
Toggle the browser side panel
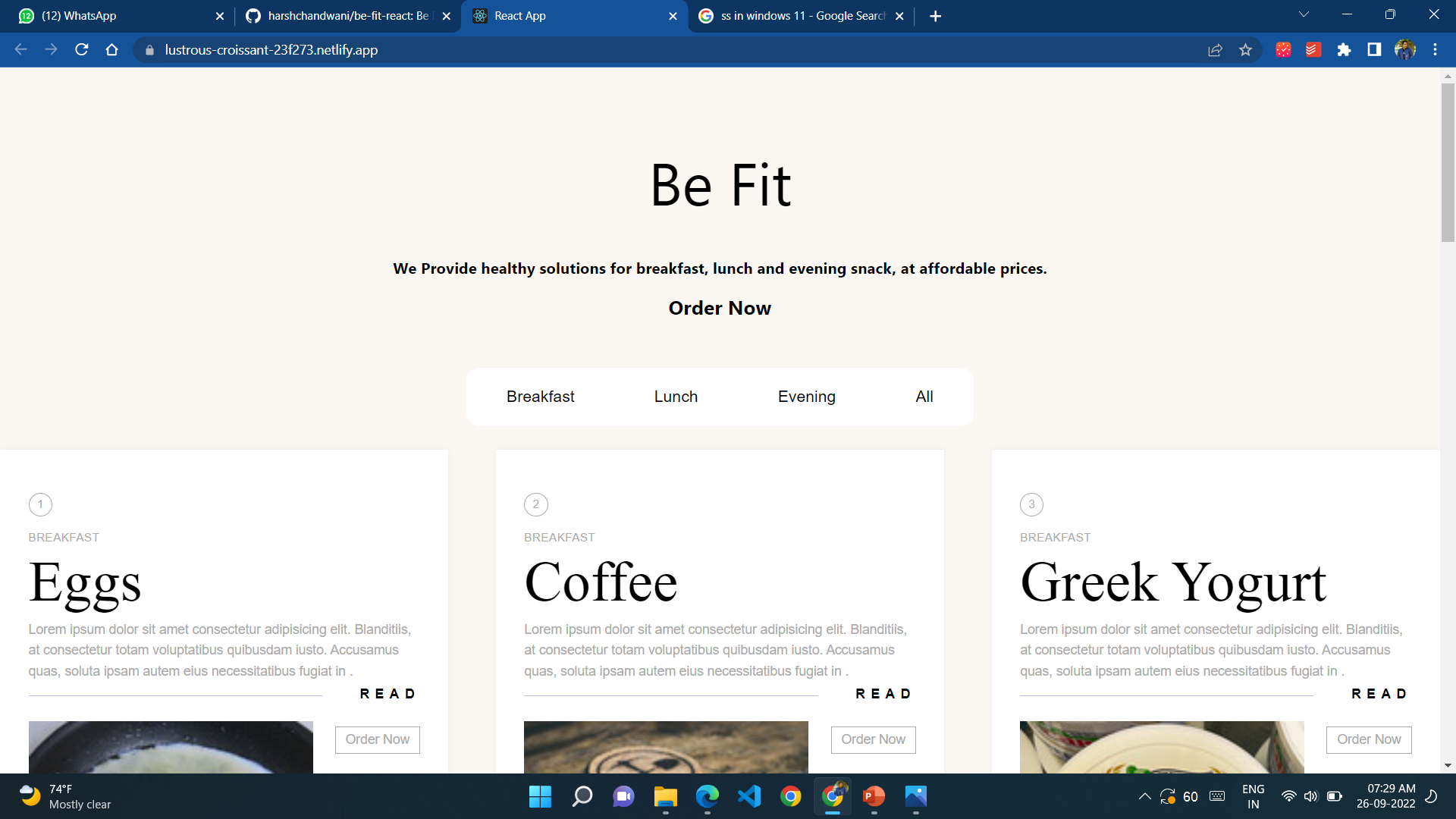click(x=1374, y=50)
